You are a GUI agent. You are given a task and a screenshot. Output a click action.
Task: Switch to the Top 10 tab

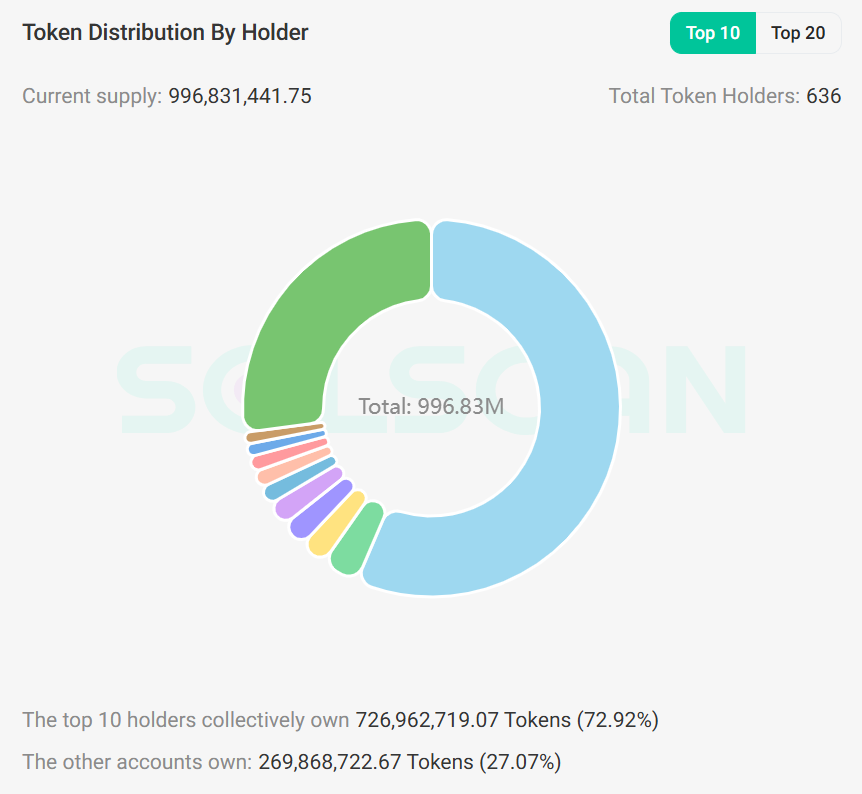pyautogui.click(x=713, y=33)
